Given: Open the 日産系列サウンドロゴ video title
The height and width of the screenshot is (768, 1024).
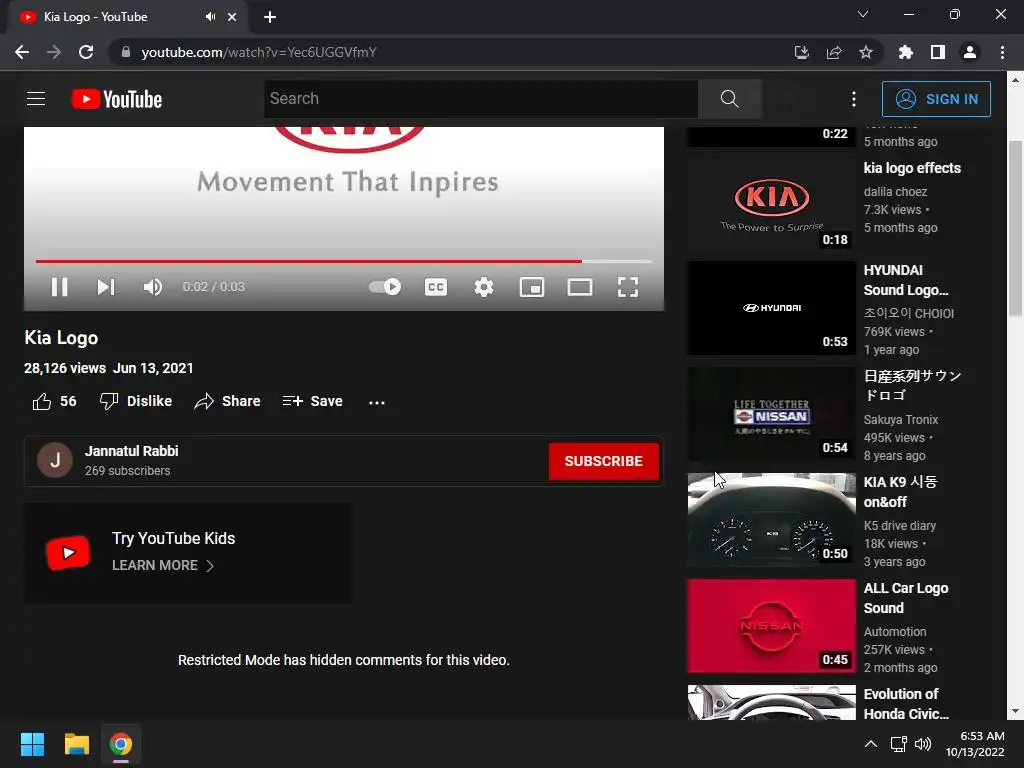Looking at the screenshot, I should [x=912, y=385].
